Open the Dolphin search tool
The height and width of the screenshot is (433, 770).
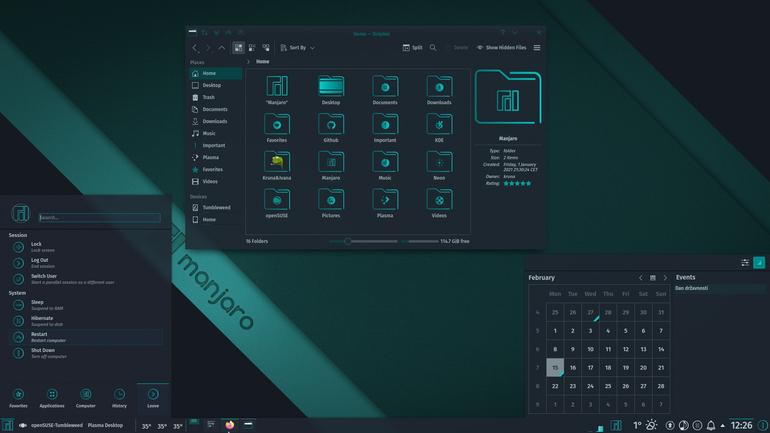[433, 48]
